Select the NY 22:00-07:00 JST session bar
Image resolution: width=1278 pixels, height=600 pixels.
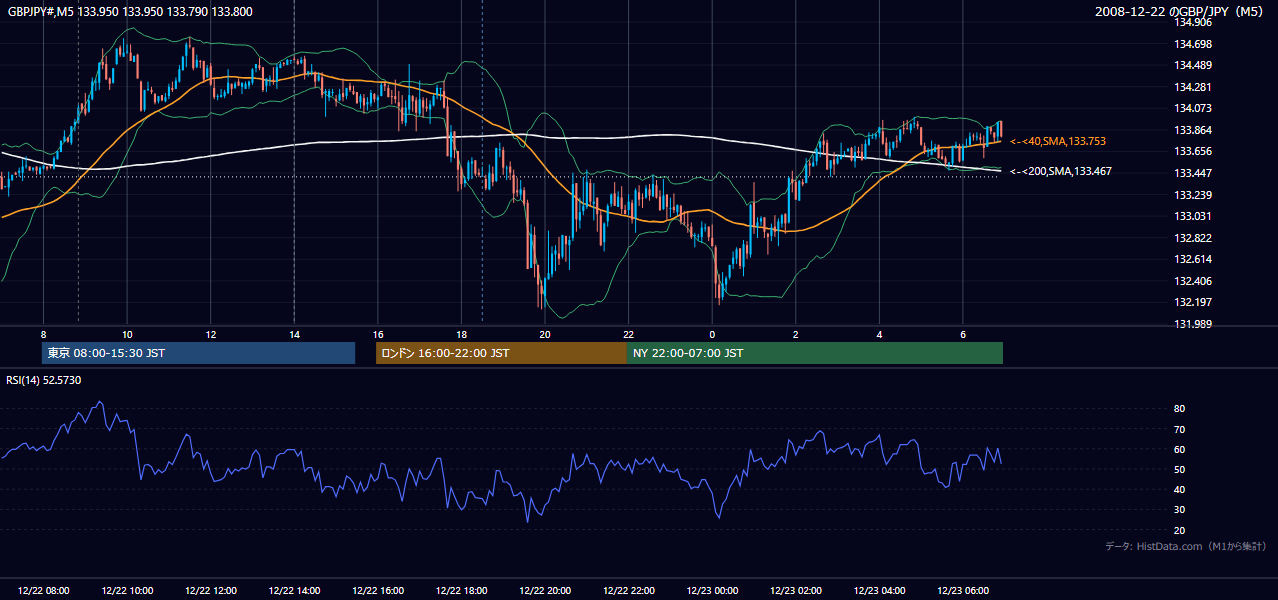pyautogui.click(x=815, y=353)
